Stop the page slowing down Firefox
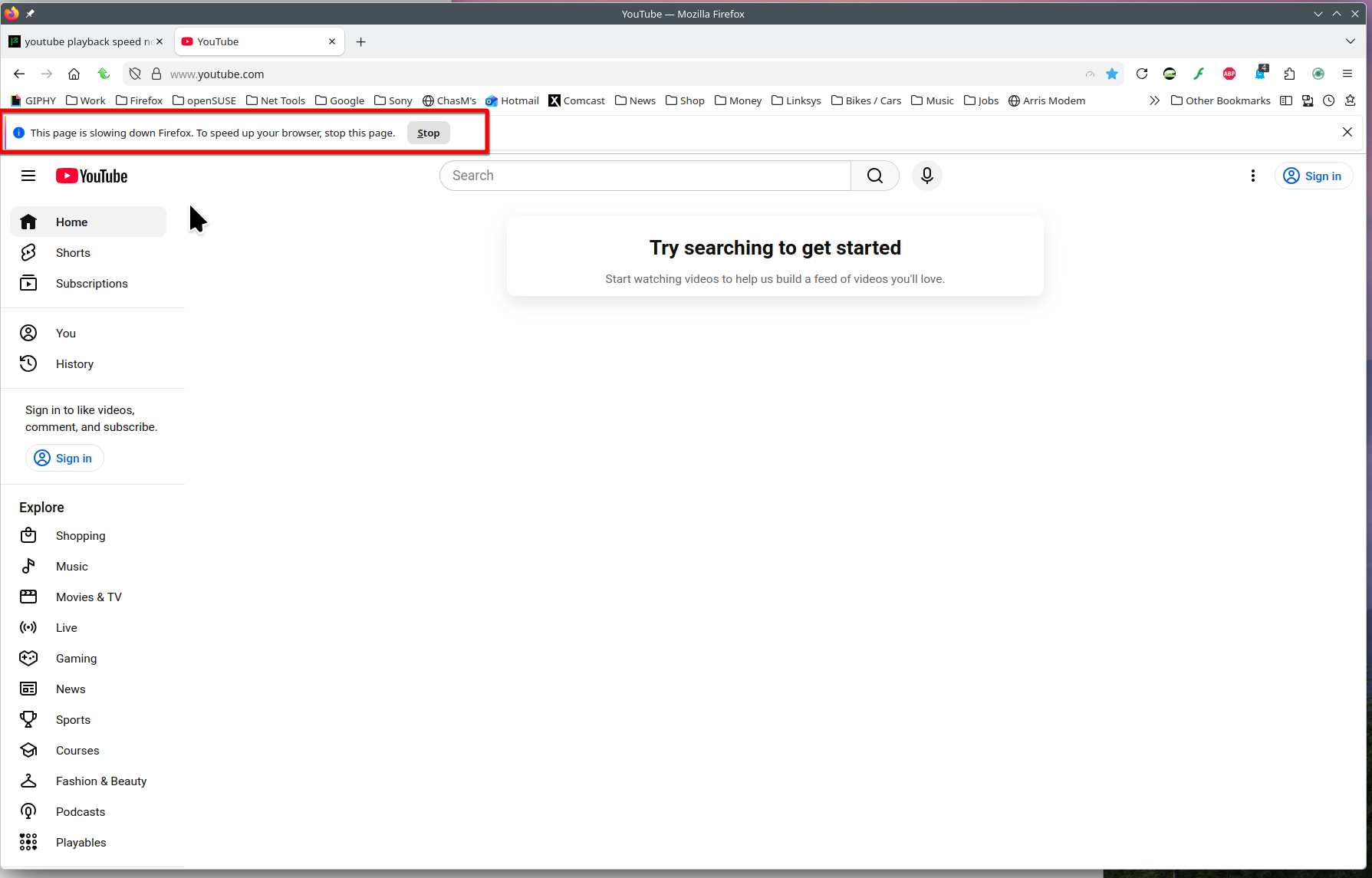Image resolution: width=1372 pixels, height=878 pixels. (x=429, y=133)
